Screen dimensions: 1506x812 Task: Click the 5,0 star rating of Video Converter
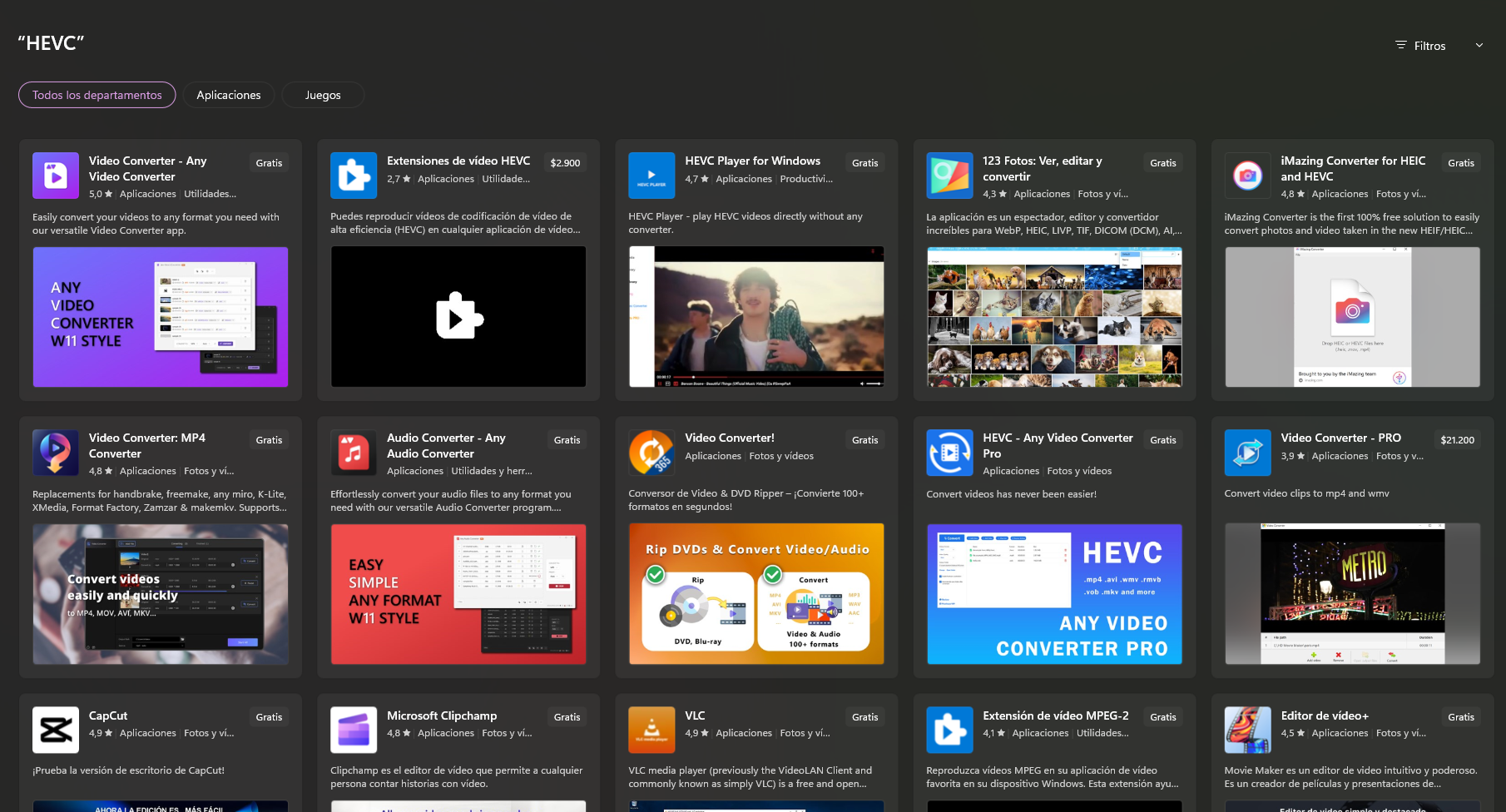point(101,194)
